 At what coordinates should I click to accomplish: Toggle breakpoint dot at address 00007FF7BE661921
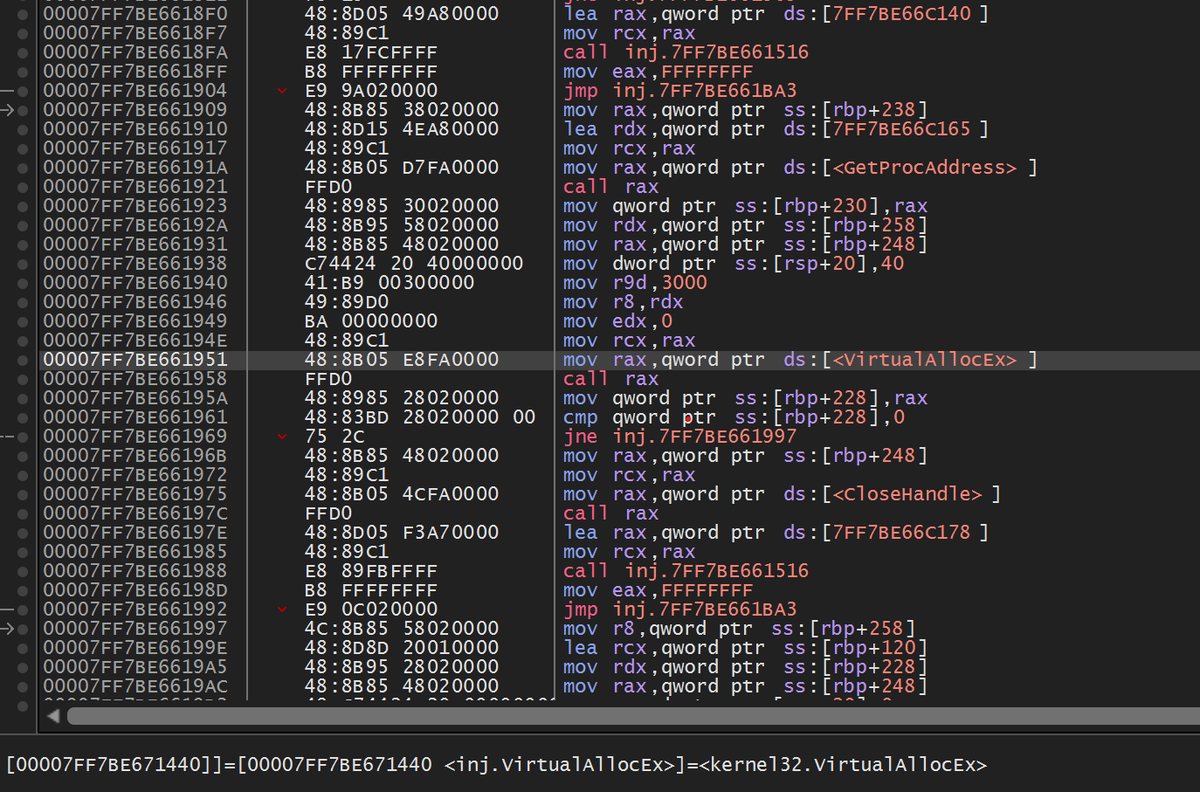[x=24, y=187]
